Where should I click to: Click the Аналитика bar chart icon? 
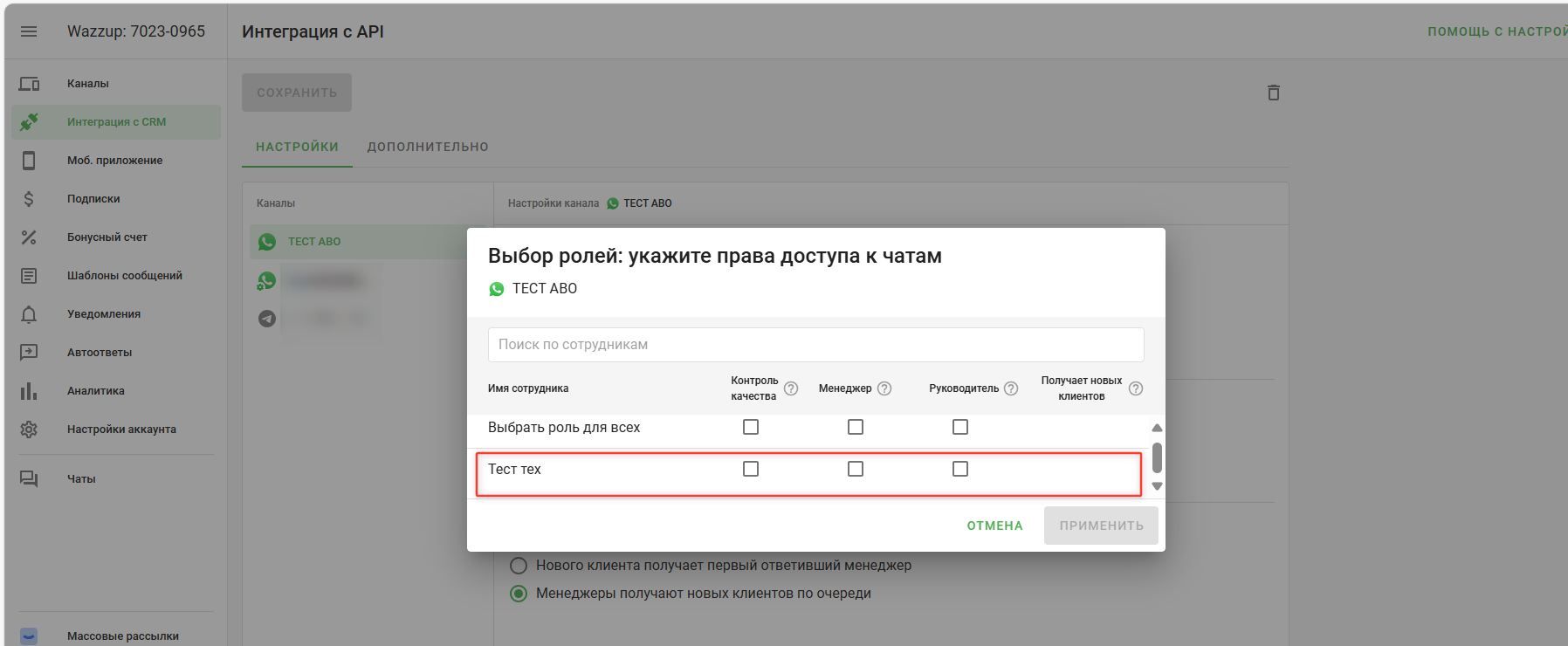click(x=29, y=391)
